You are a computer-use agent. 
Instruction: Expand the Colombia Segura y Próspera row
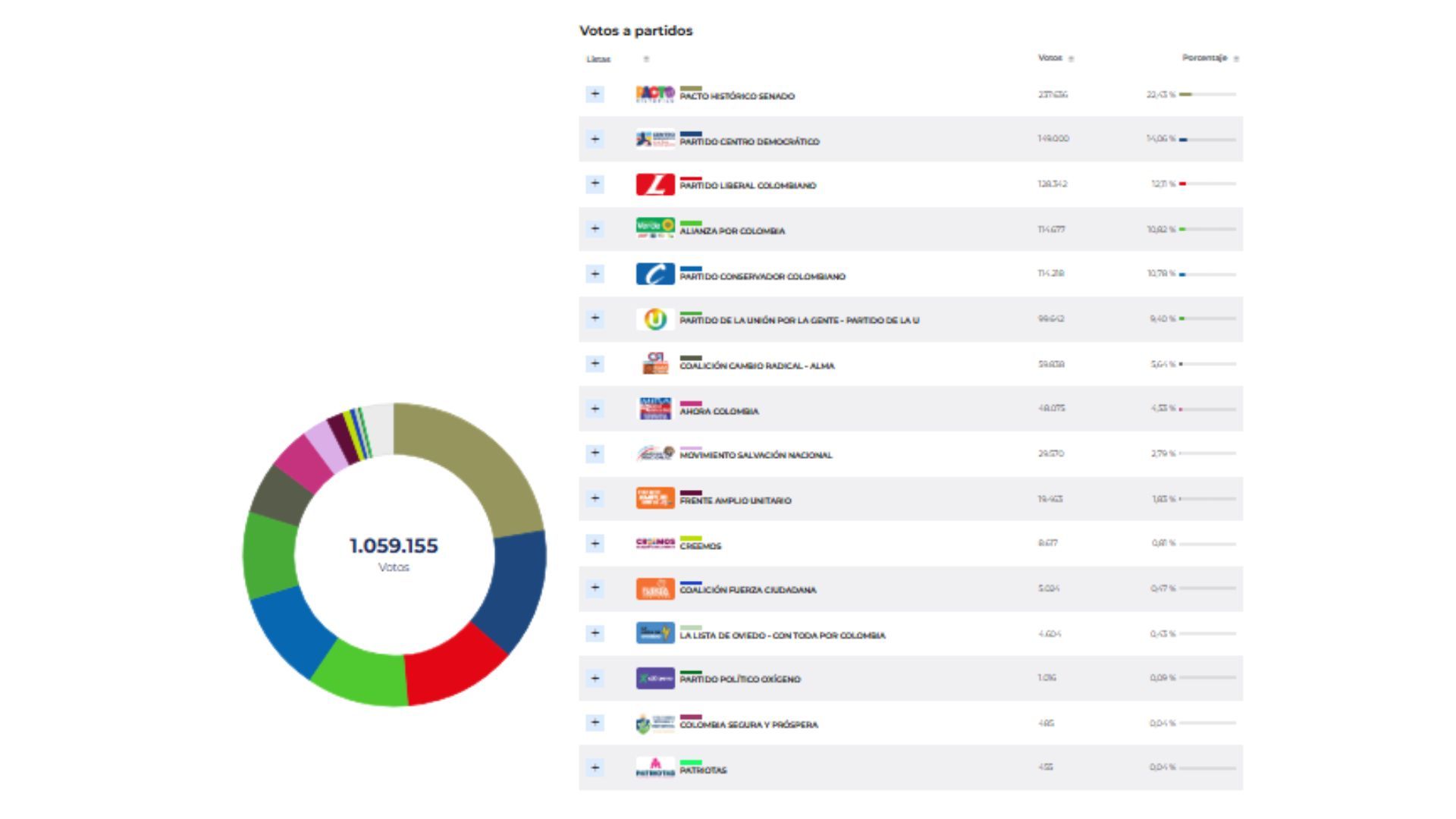pos(595,723)
